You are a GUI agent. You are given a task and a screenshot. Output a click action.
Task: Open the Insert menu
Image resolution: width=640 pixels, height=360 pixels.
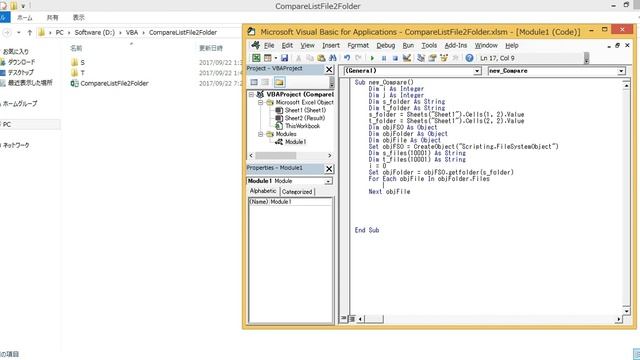[331, 45]
